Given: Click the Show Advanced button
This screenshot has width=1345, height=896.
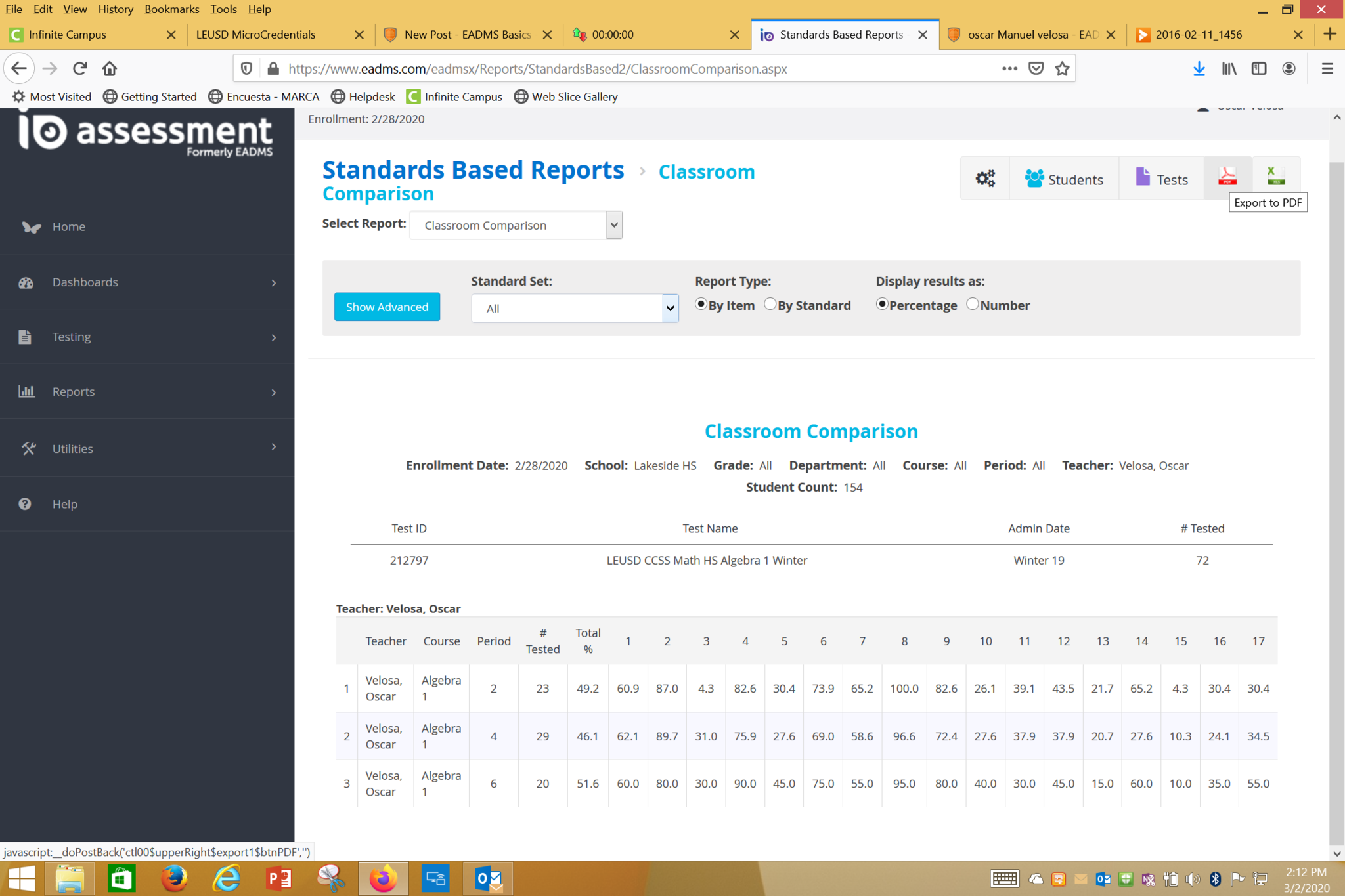Looking at the screenshot, I should 387,307.
